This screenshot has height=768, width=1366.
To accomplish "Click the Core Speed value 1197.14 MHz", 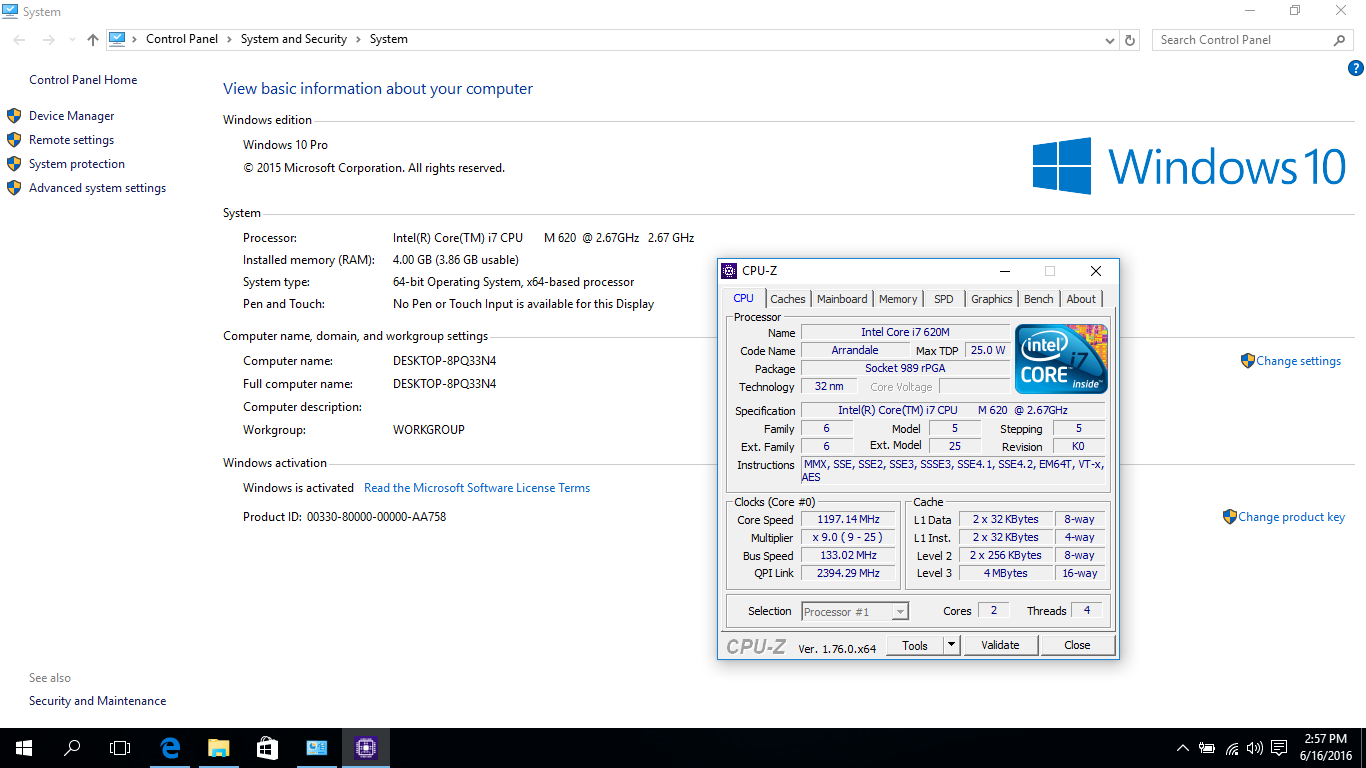I will [x=849, y=520].
